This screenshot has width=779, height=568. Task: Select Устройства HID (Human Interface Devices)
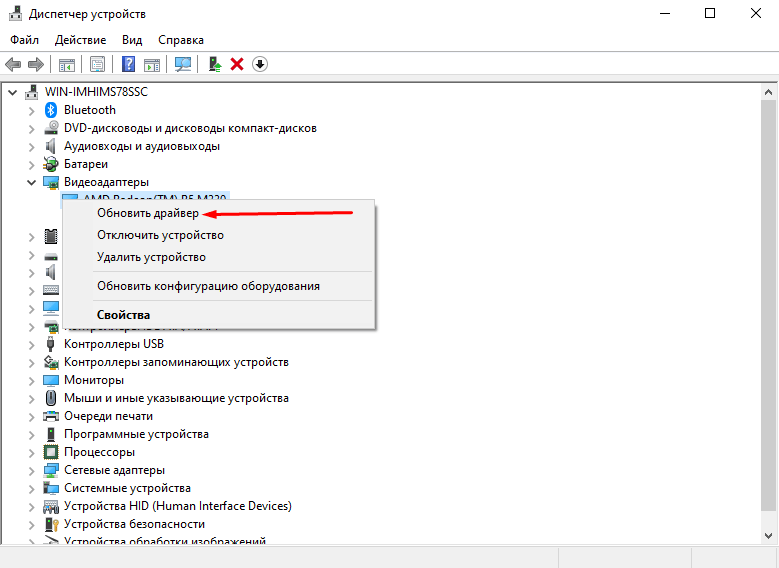point(178,506)
